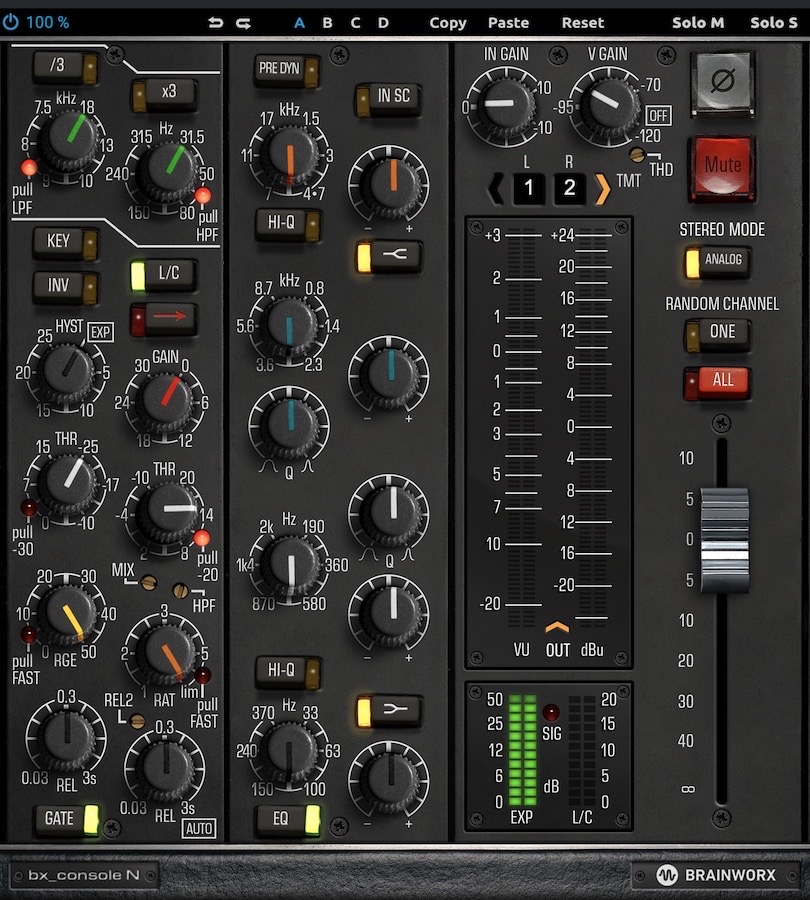This screenshot has height=900, width=810.
Task: Select preset bank D
Action: tap(383, 22)
